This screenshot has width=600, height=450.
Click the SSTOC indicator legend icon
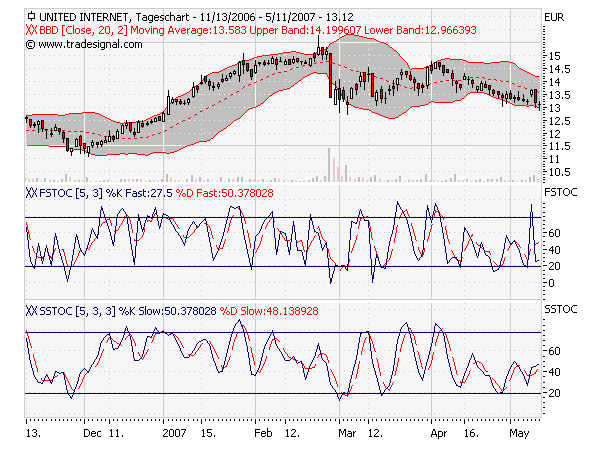pos(31,310)
